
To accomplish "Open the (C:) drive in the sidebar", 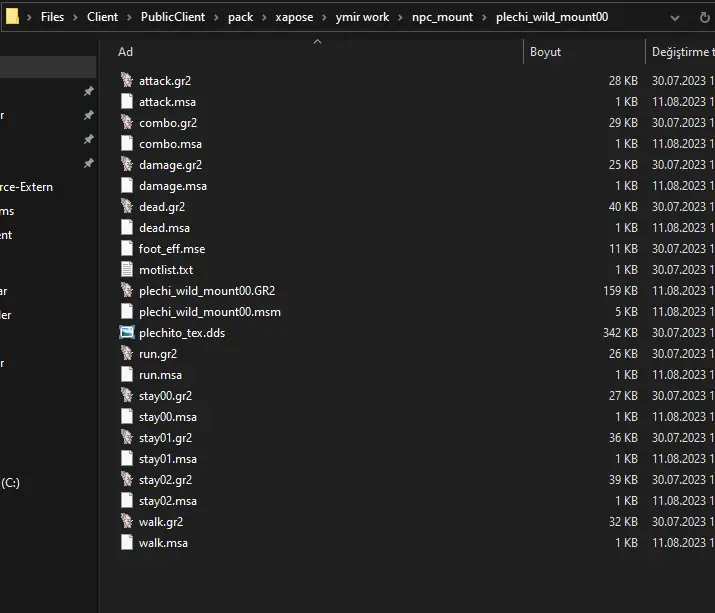I will tap(11, 483).
